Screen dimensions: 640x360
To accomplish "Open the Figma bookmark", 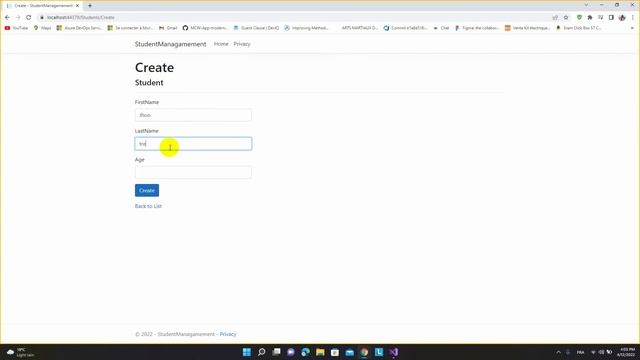I will [477, 28].
